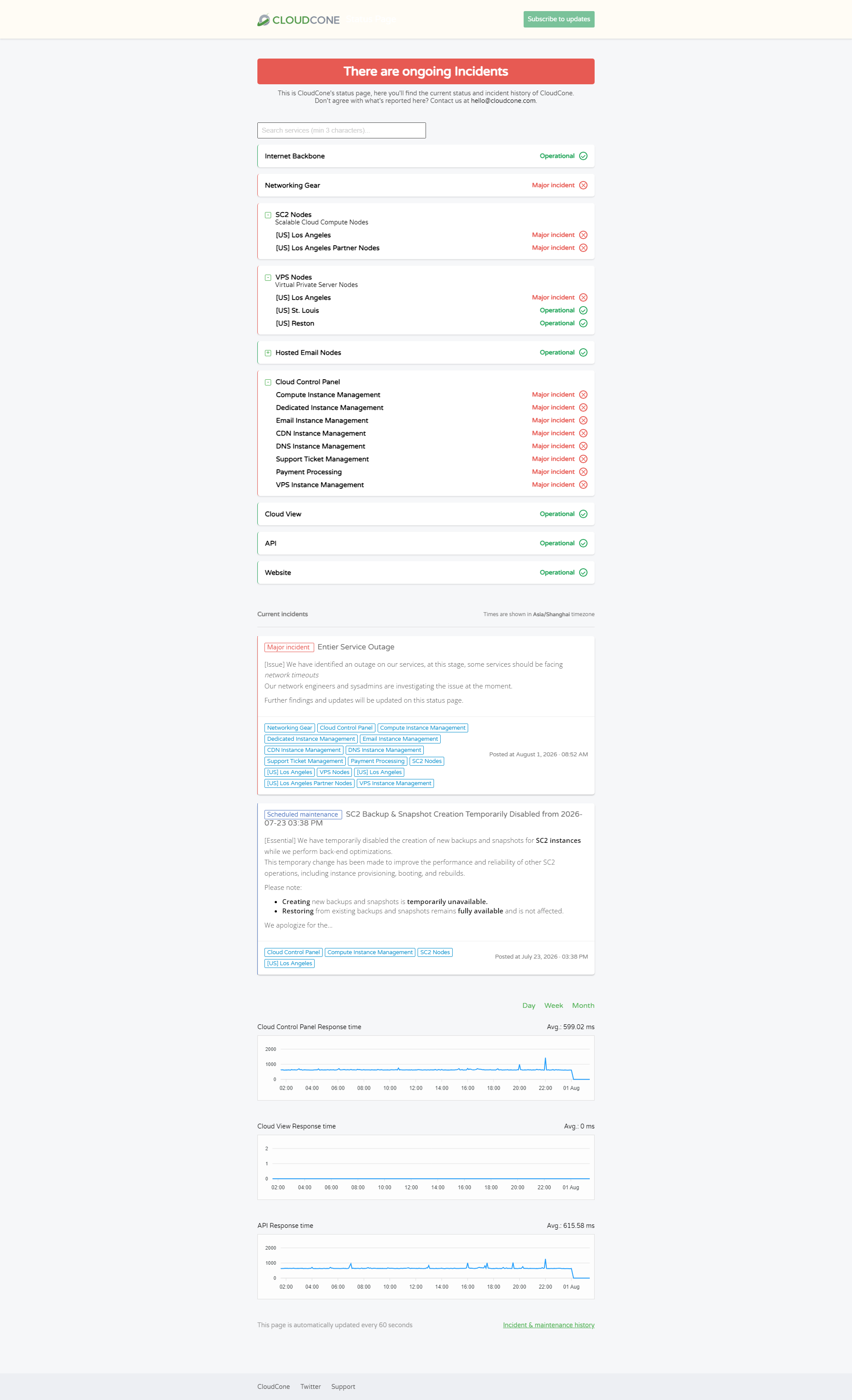This screenshot has width=852, height=1400.
Task: Open Incident & maintenance history link
Action: tap(548, 1325)
